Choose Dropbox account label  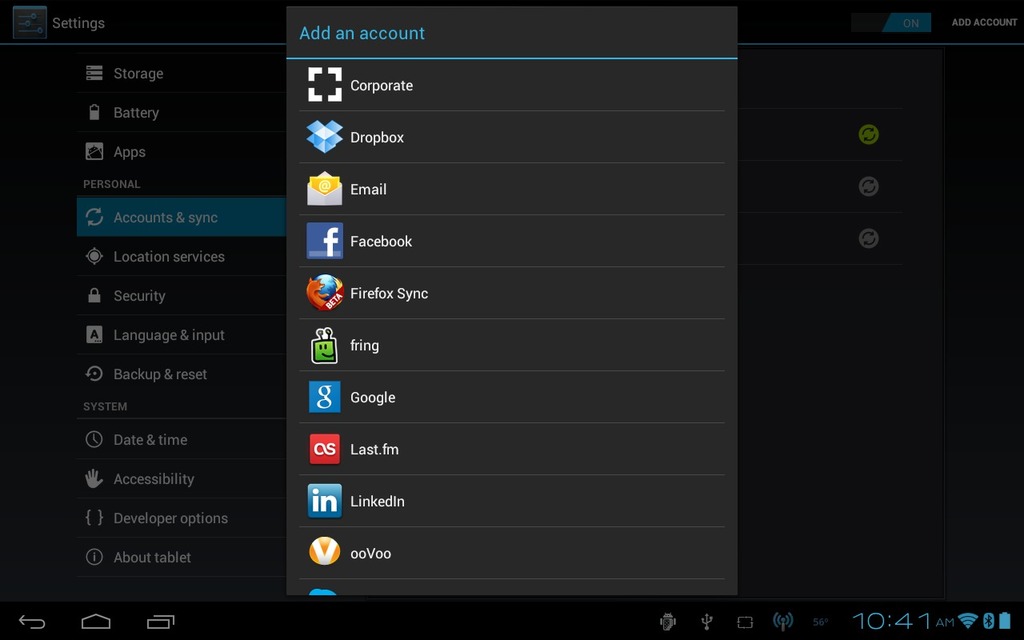377,138
